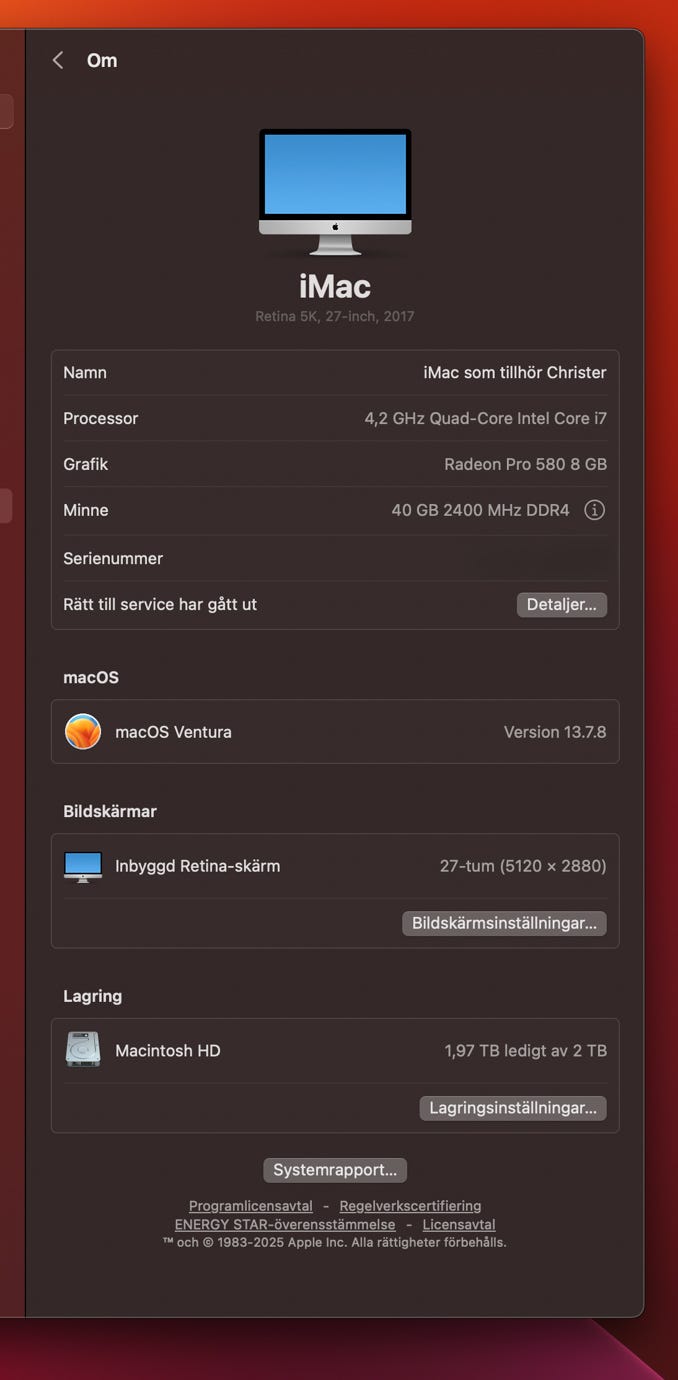
Task: Select the name field 'iMac som tillhör Christer'
Action: [x=515, y=372]
